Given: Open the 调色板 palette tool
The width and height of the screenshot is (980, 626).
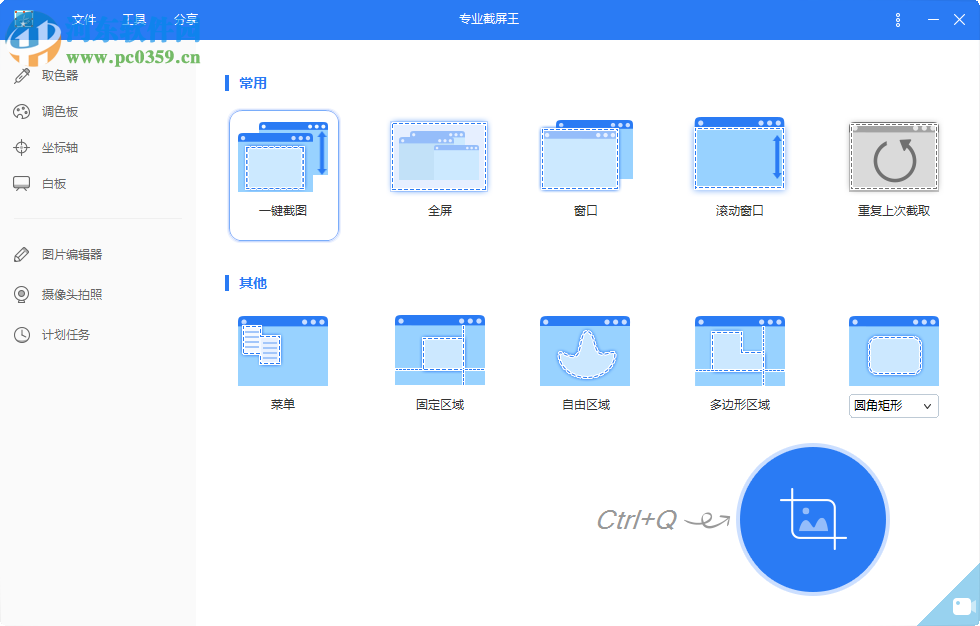Looking at the screenshot, I should [x=60, y=111].
